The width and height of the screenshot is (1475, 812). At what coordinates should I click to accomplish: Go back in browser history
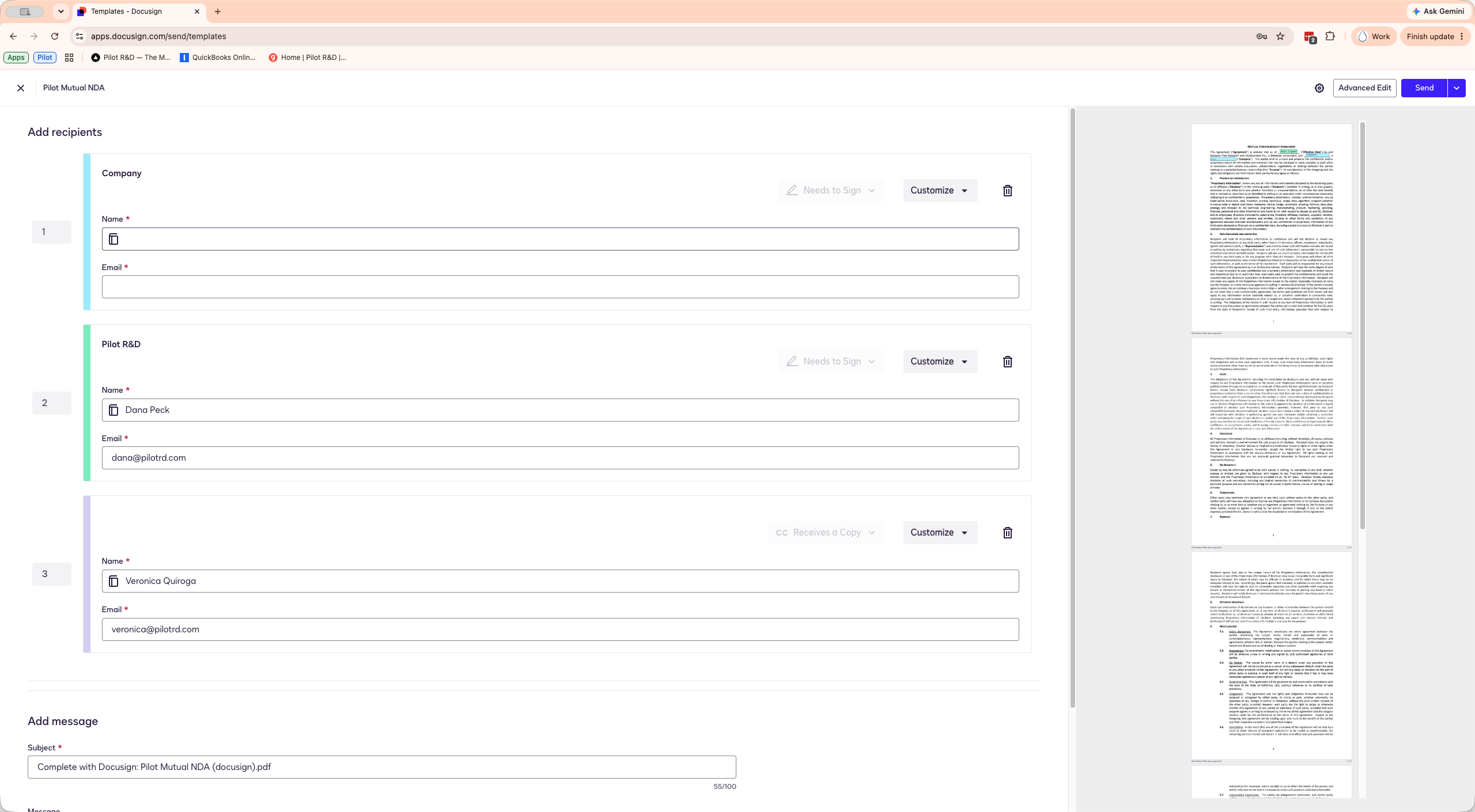[x=13, y=36]
